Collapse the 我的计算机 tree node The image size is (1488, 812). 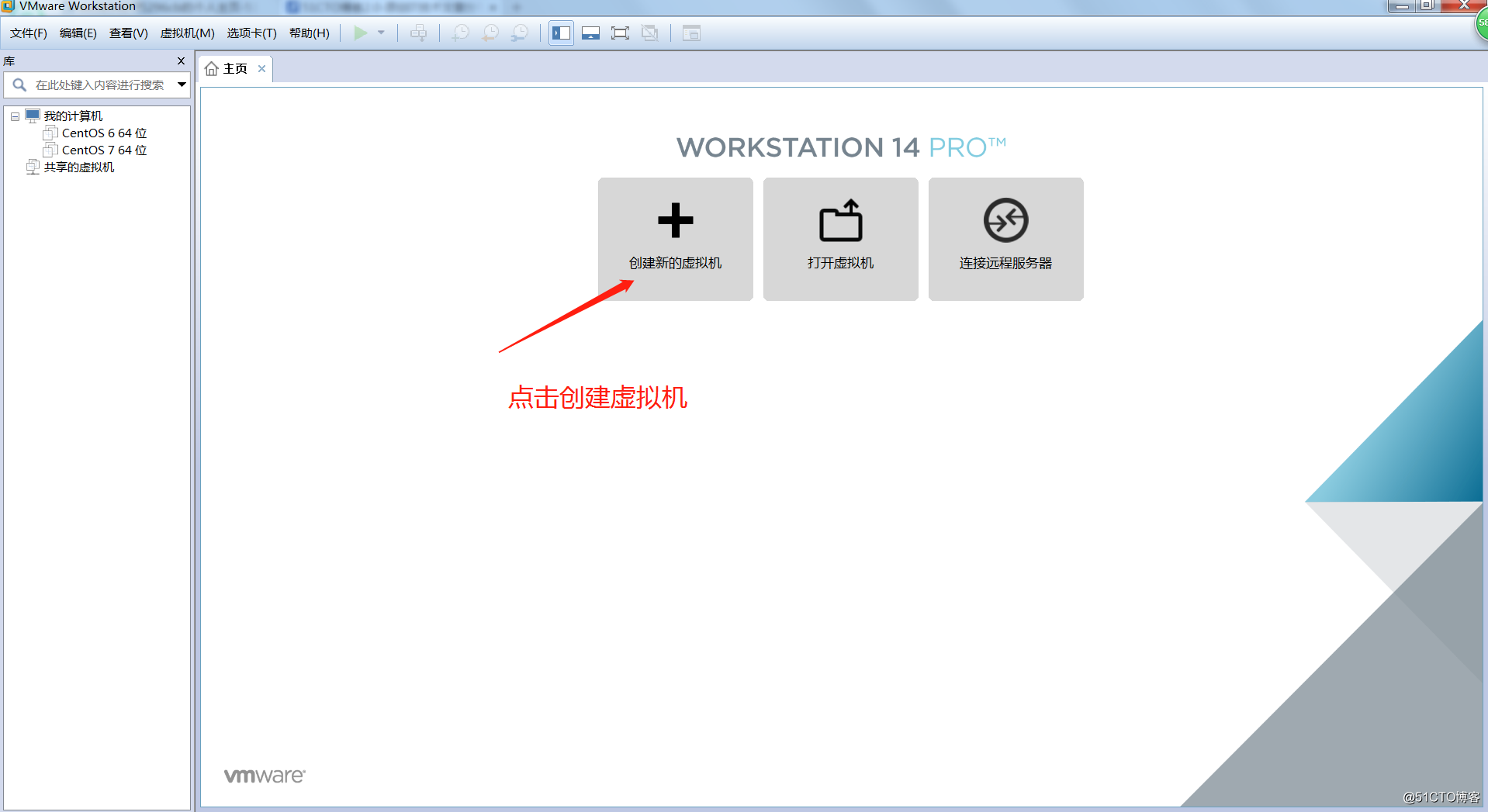[15, 116]
